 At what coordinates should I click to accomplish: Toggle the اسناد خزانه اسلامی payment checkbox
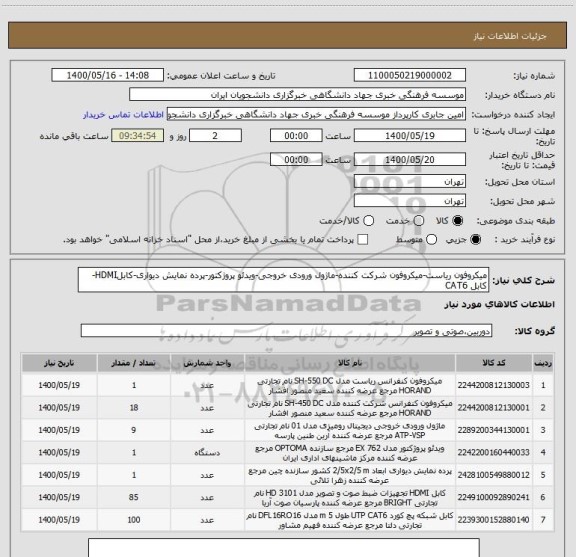point(363,240)
